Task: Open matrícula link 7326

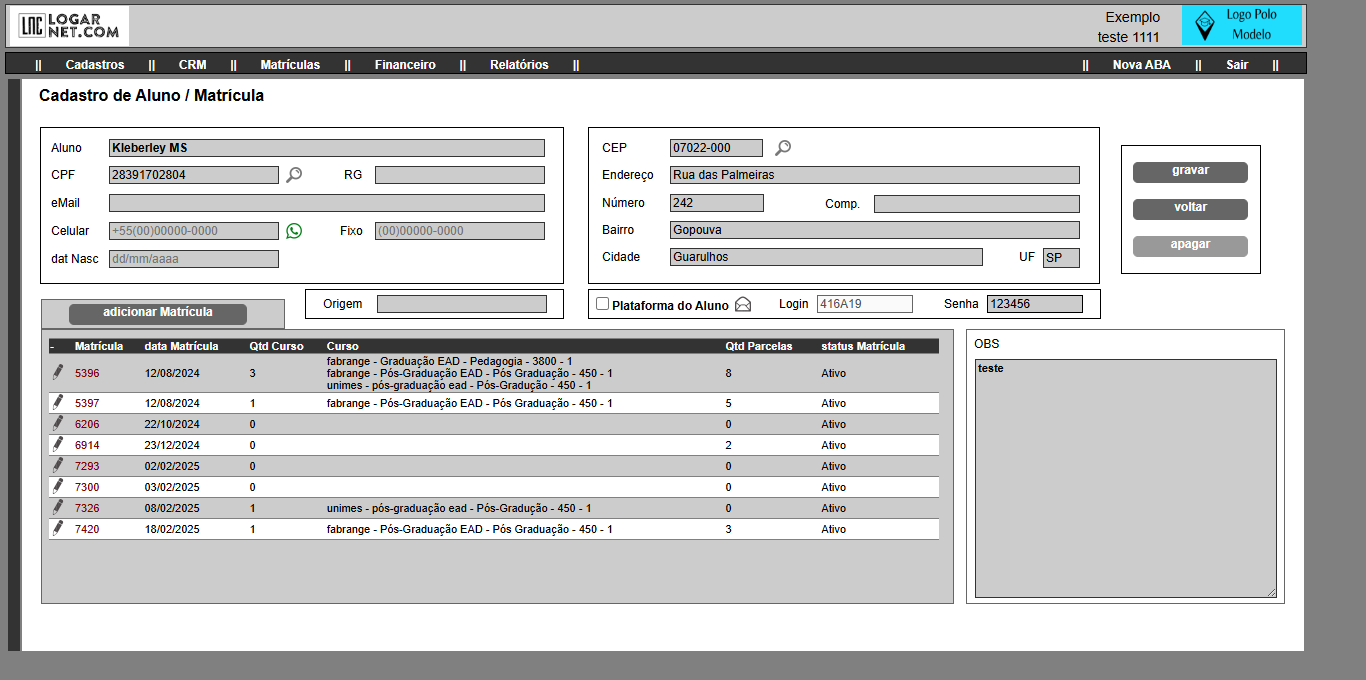Action: tap(87, 509)
